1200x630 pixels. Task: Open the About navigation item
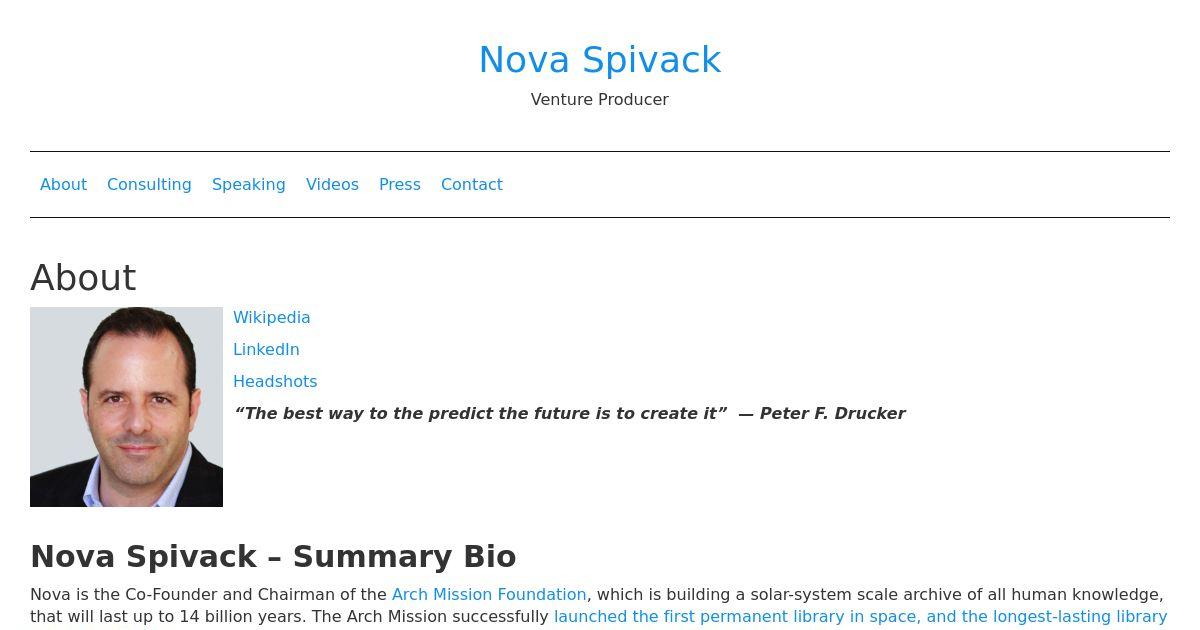tap(63, 184)
